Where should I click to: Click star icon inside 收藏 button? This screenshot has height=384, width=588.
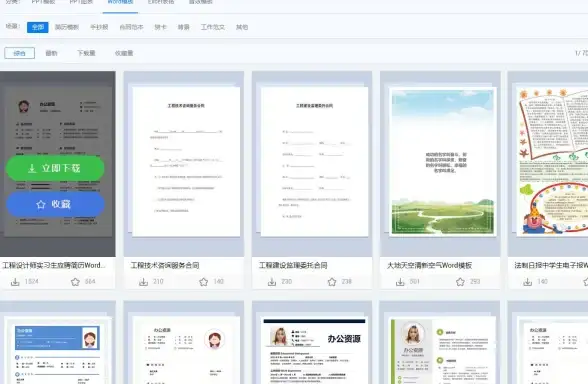[41, 204]
